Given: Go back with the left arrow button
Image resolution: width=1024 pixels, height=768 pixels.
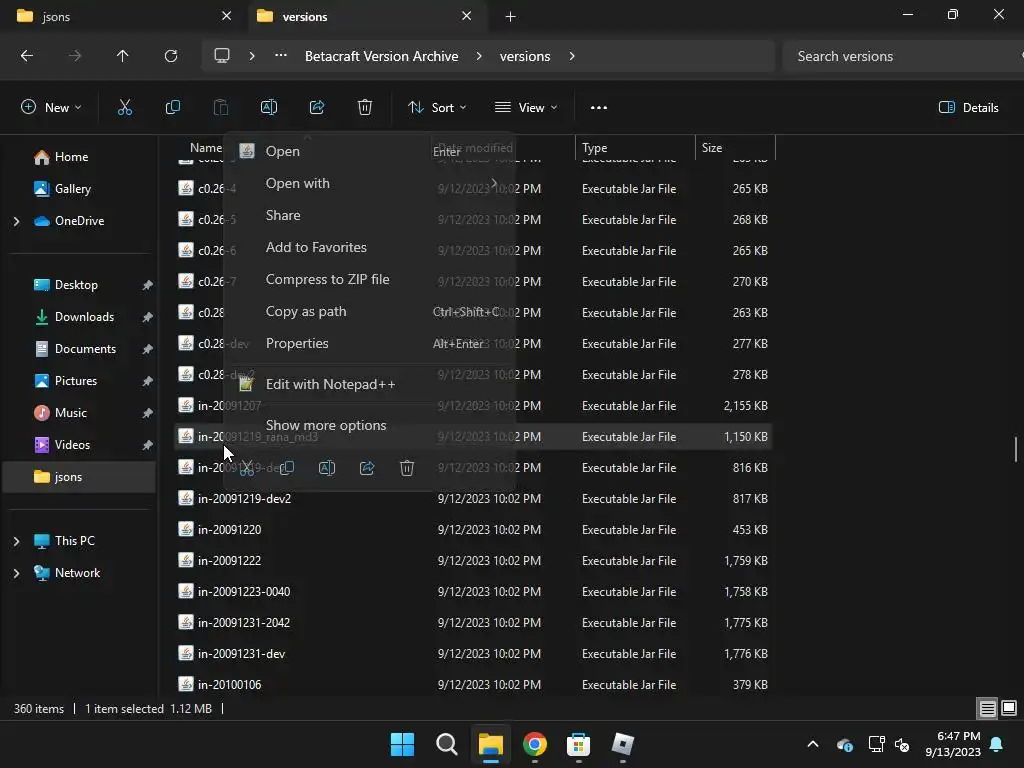Looking at the screenshot, I should click(27, 56).
